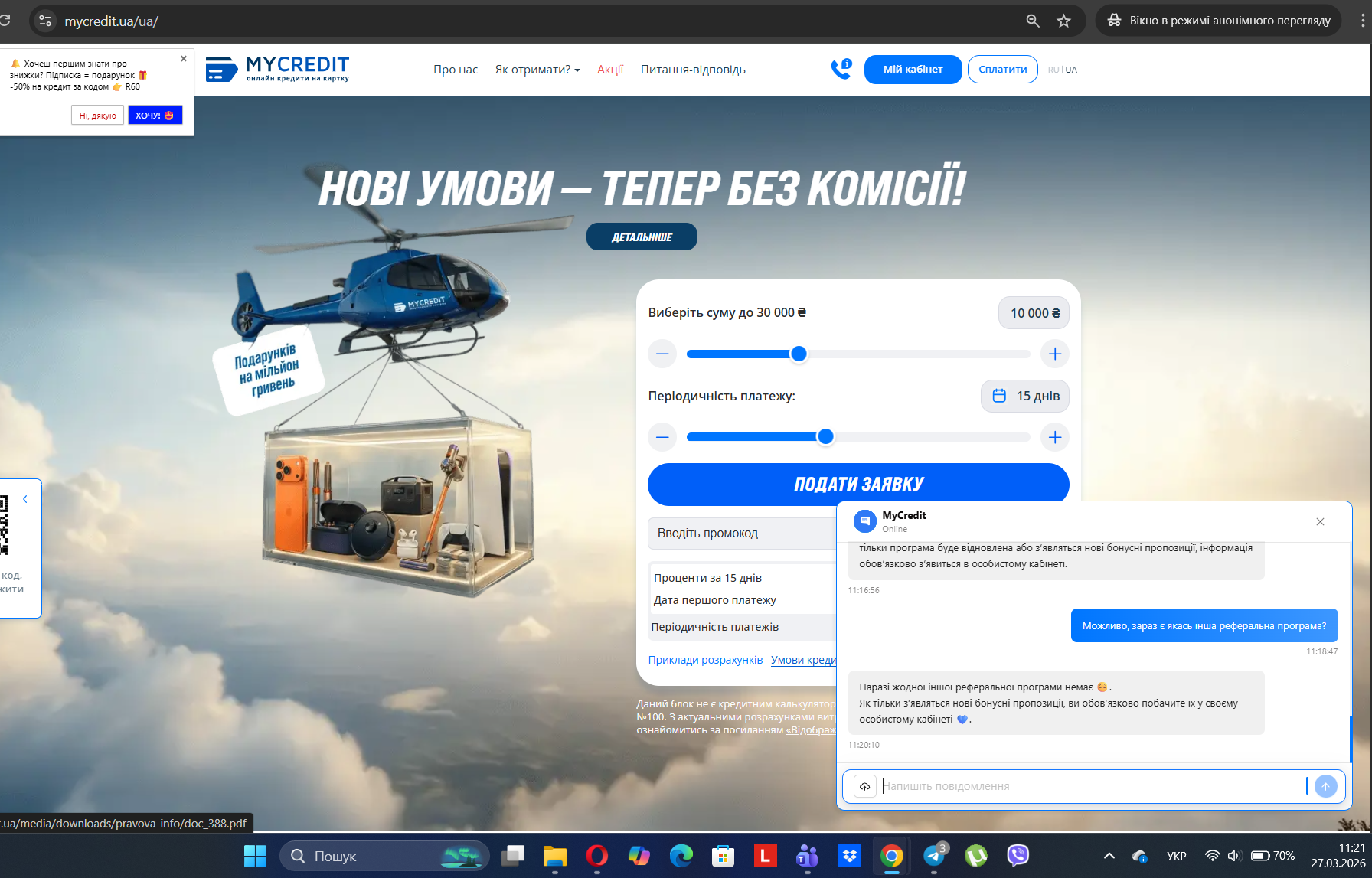This screenshot has width=1372, height=878.
Task: Open uTorrent from the taskbar
Action: (x=976, y=856)
